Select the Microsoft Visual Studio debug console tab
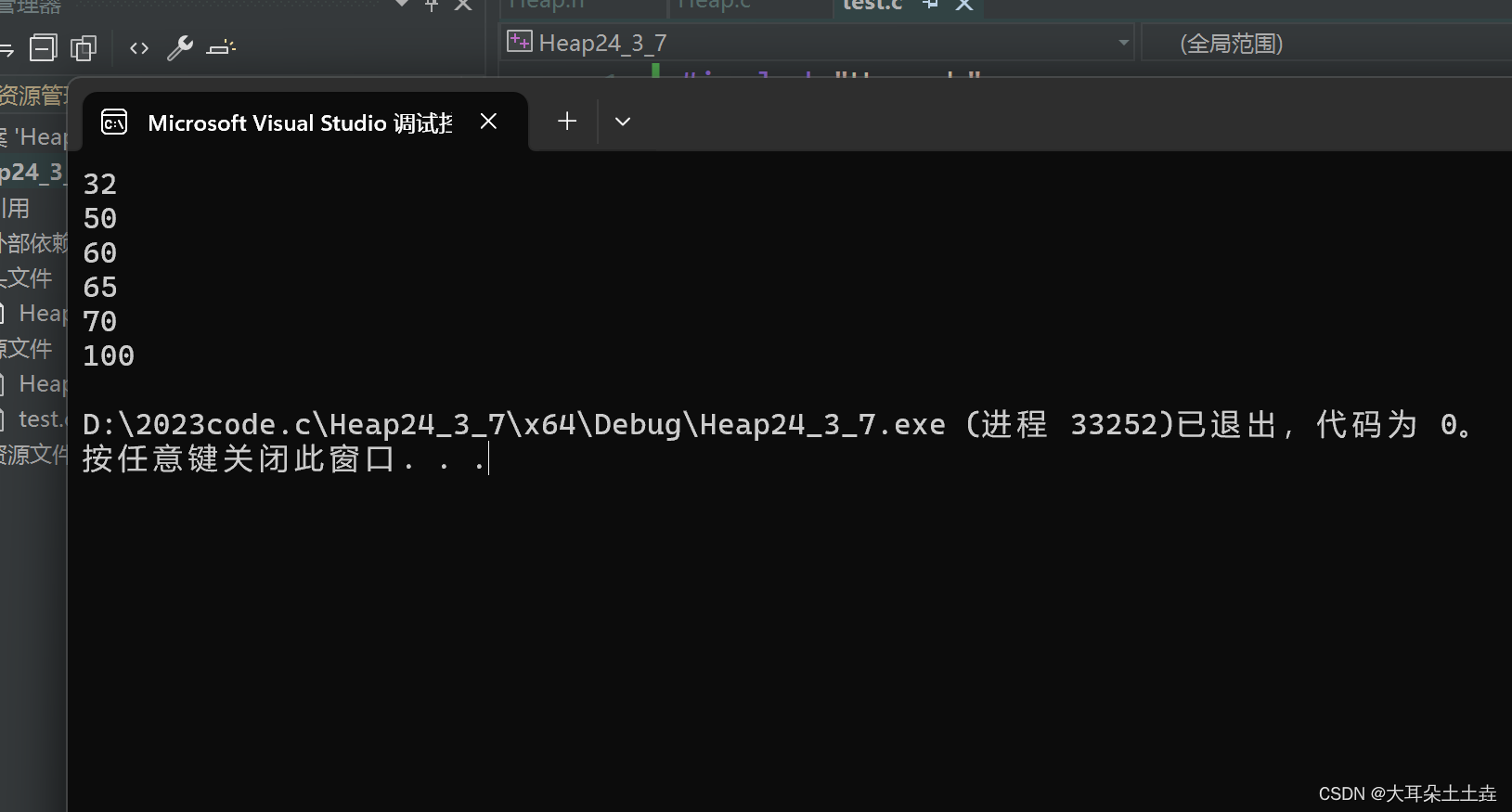1512x812 pixels. [305, 122]
